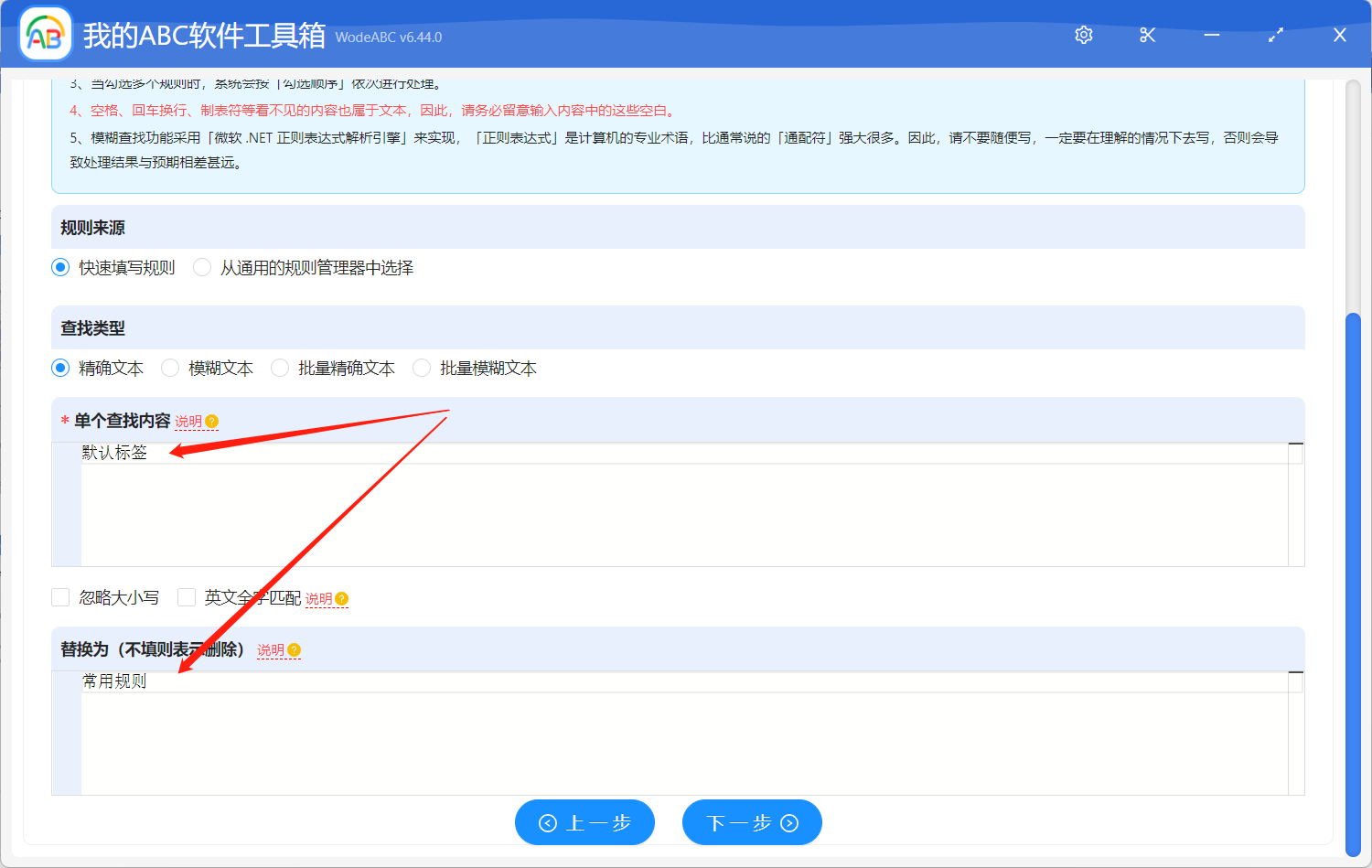Enable the 英文全字匹配 checkbox
Screen dimensions: 1372x868
coord(187,596)
